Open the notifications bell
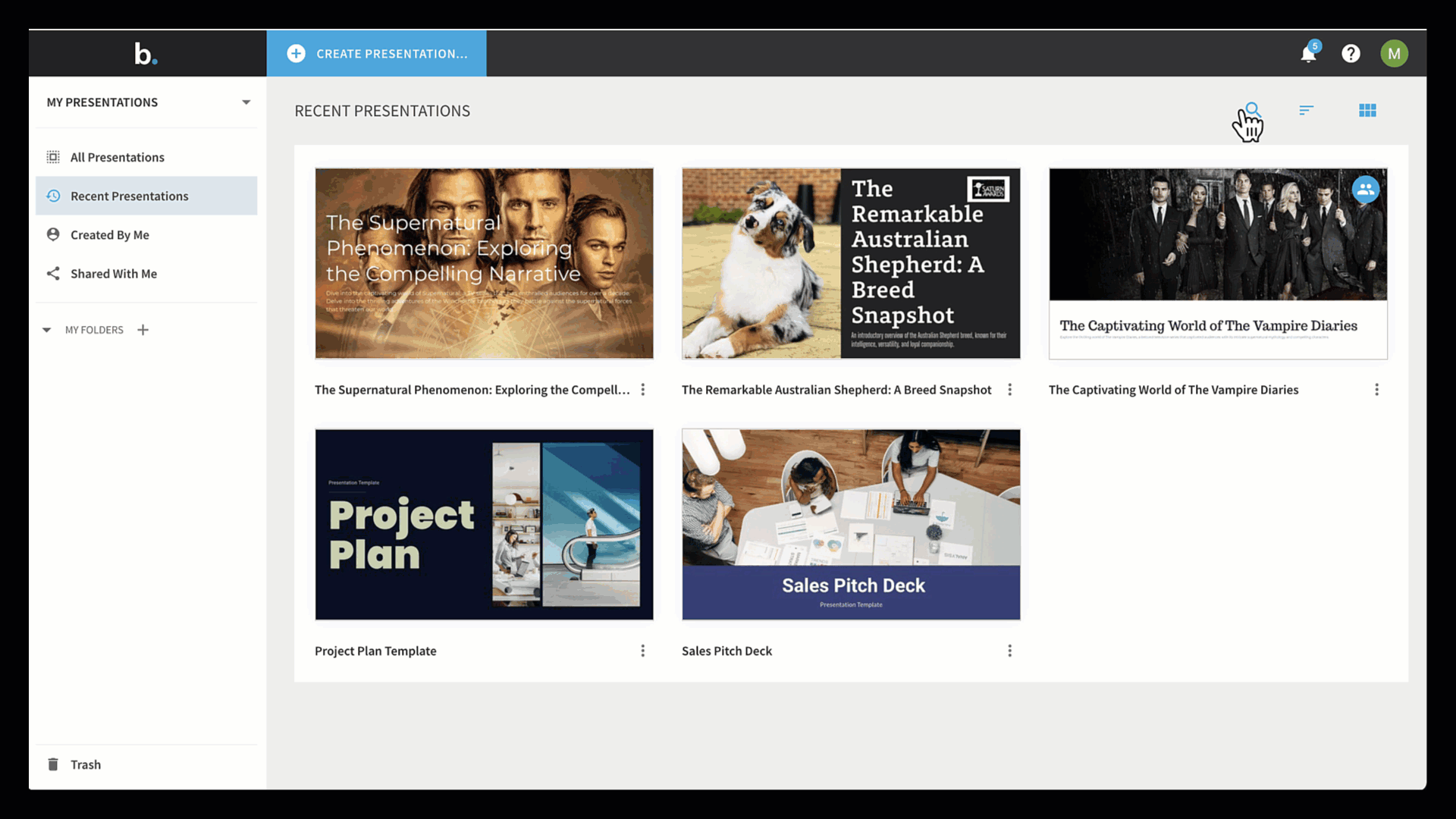This screenshot has width=1456, height=819. tap(1309, 53)
